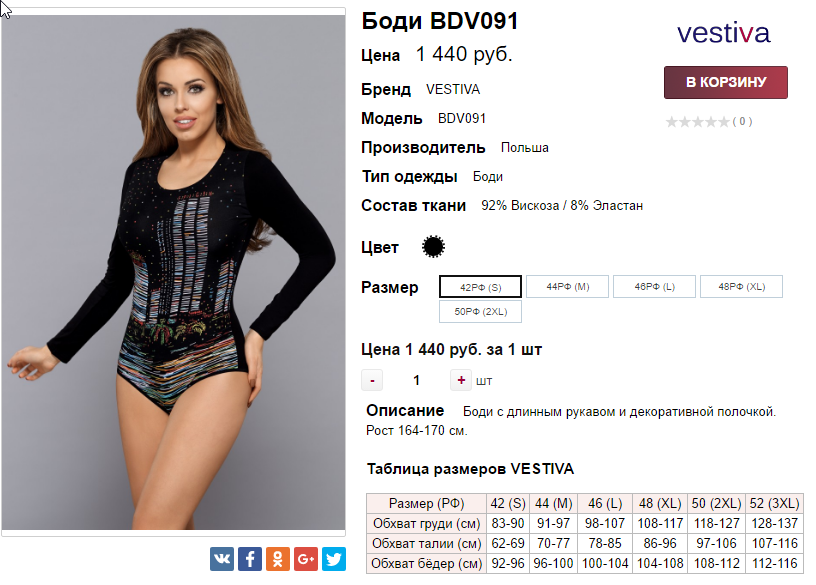Click the reviews count (0)
The image size is (816, 585).
(742, 122)
